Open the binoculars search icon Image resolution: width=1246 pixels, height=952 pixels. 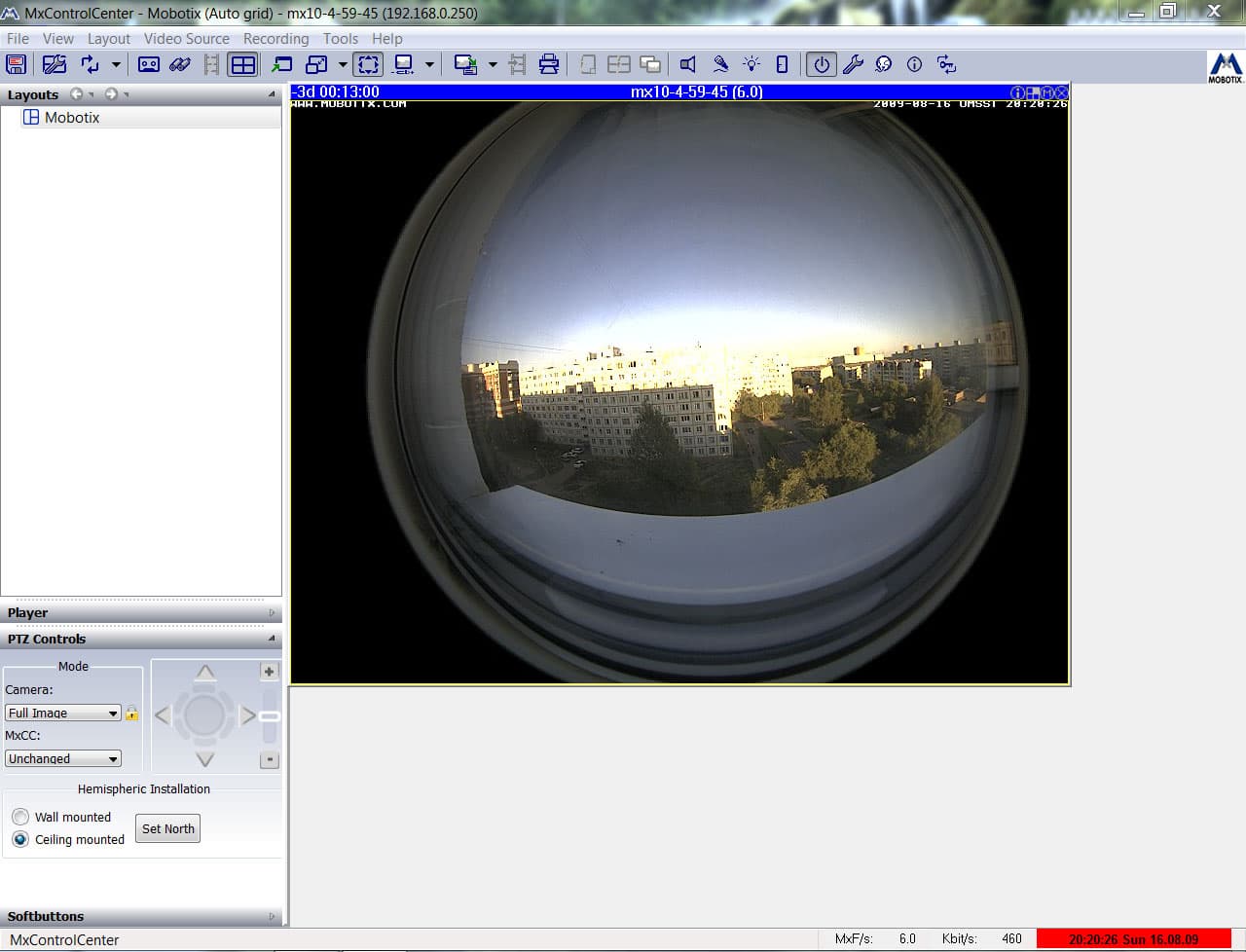click(180, 64)
